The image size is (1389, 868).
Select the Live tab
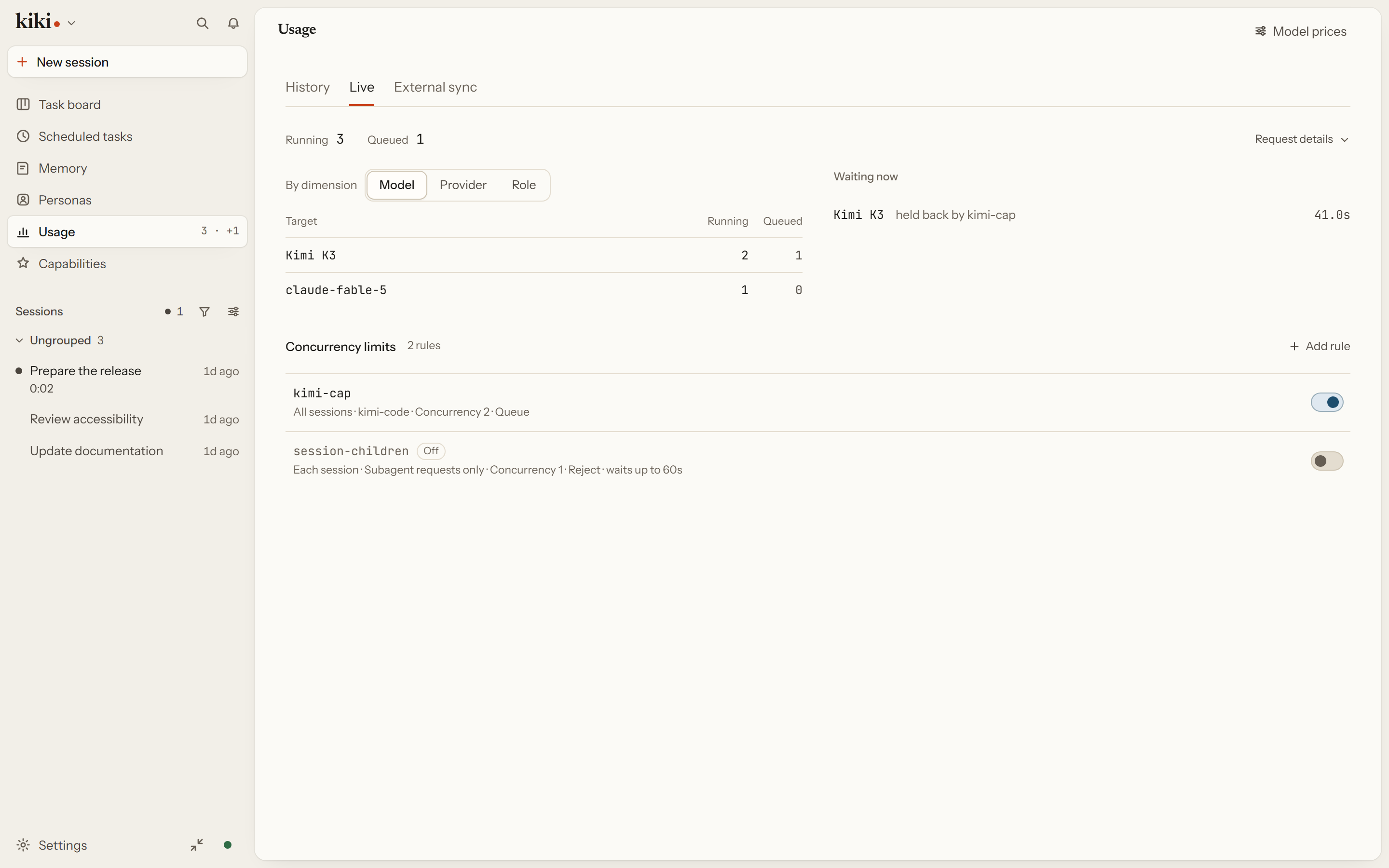tap(362, 87)
